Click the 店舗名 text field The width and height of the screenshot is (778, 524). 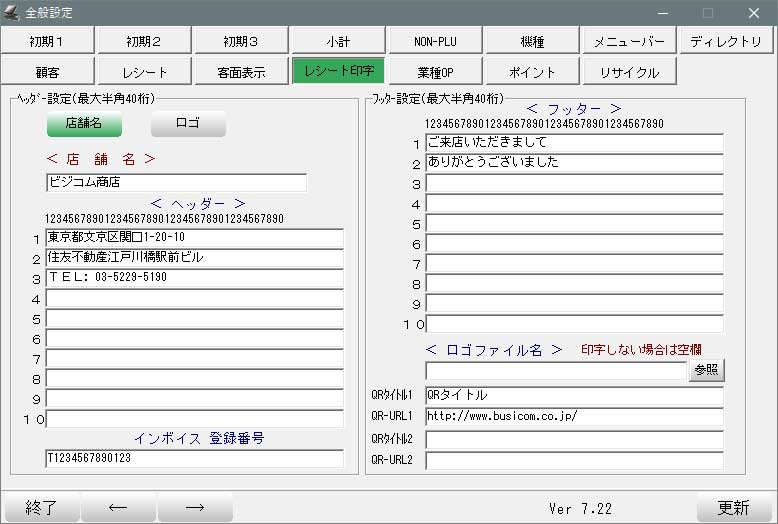point(176,183)
